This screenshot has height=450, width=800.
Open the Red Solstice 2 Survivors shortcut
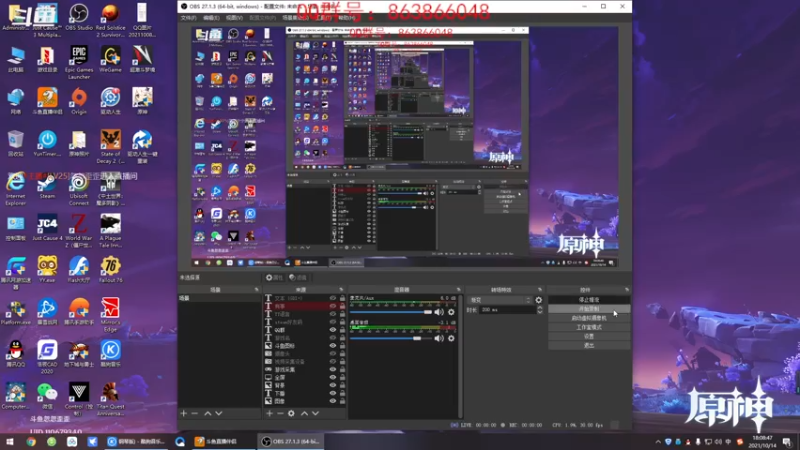tap(110, 21)
